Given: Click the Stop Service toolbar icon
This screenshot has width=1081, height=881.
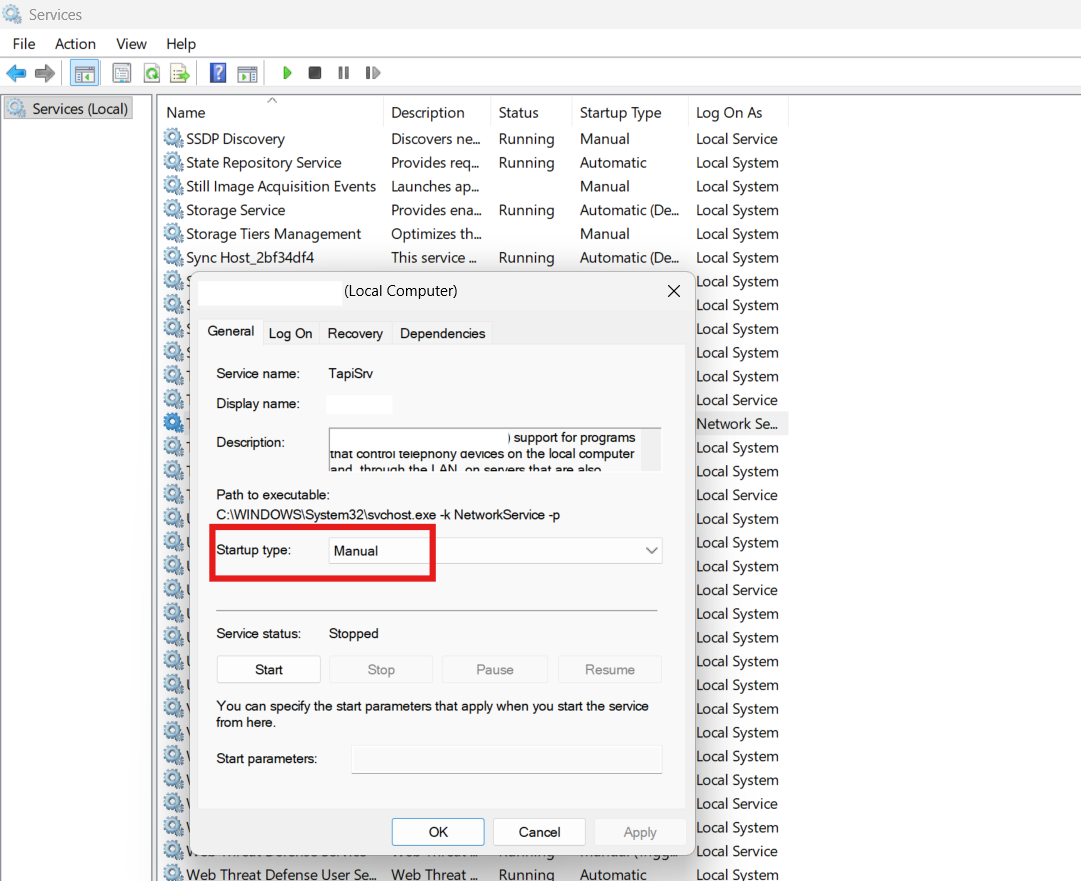Looking at the screenshot, I should pyautogui.click(x=314, y=72).
